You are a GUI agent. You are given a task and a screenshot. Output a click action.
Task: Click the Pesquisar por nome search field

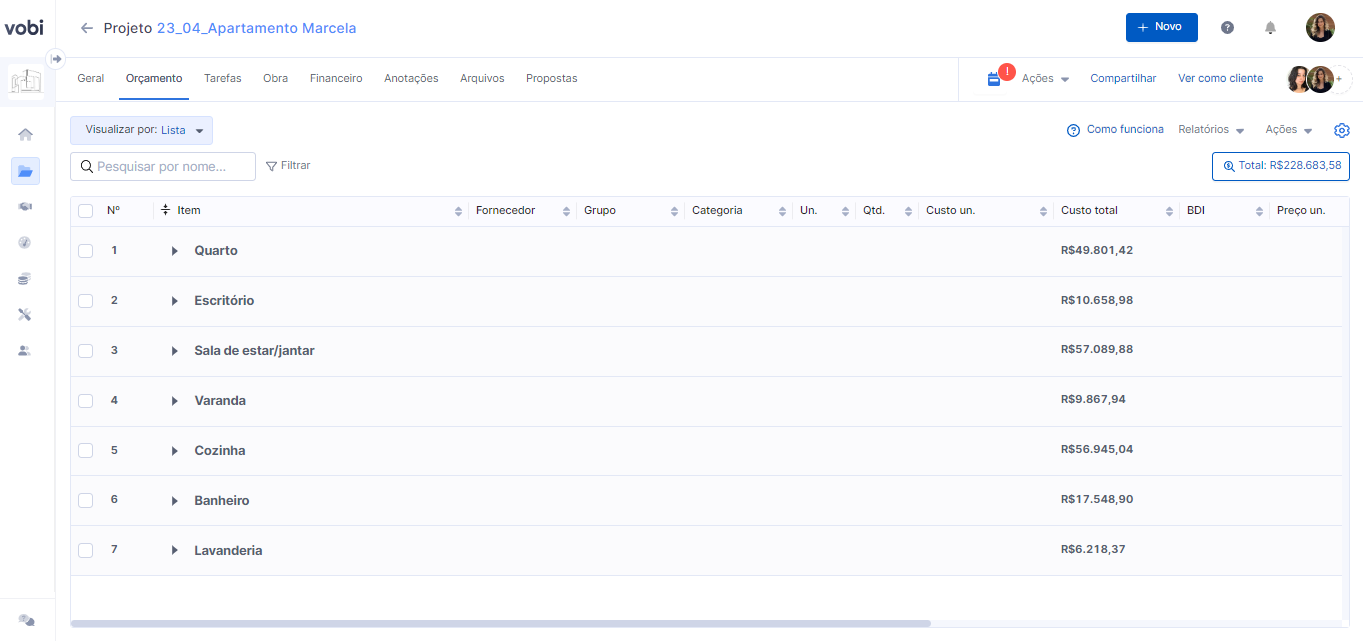tap(163, 167)
